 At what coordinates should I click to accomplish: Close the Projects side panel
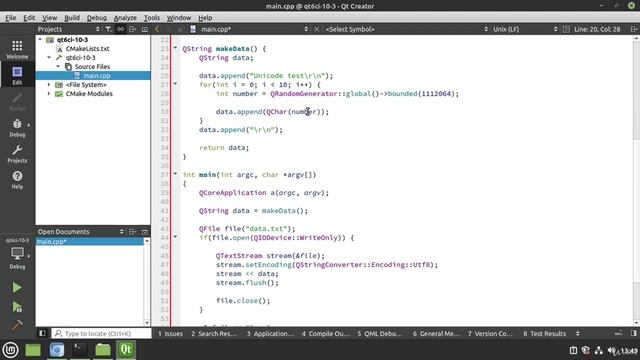click(x=144, y=29)
